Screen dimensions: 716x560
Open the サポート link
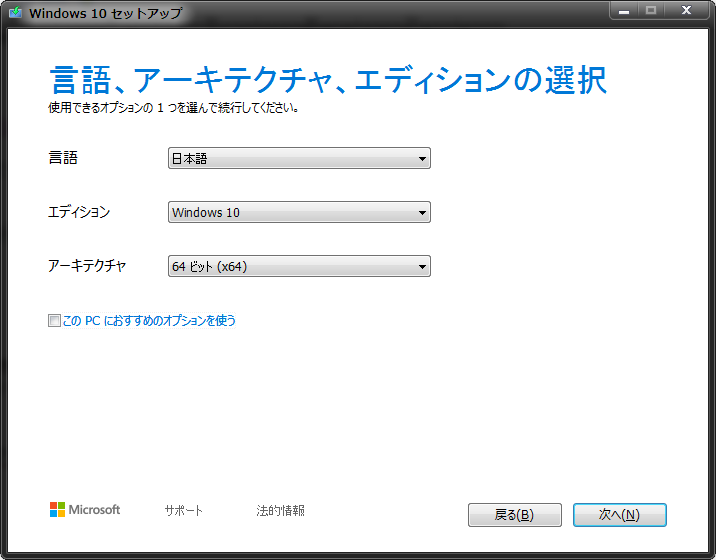point(184,510)
